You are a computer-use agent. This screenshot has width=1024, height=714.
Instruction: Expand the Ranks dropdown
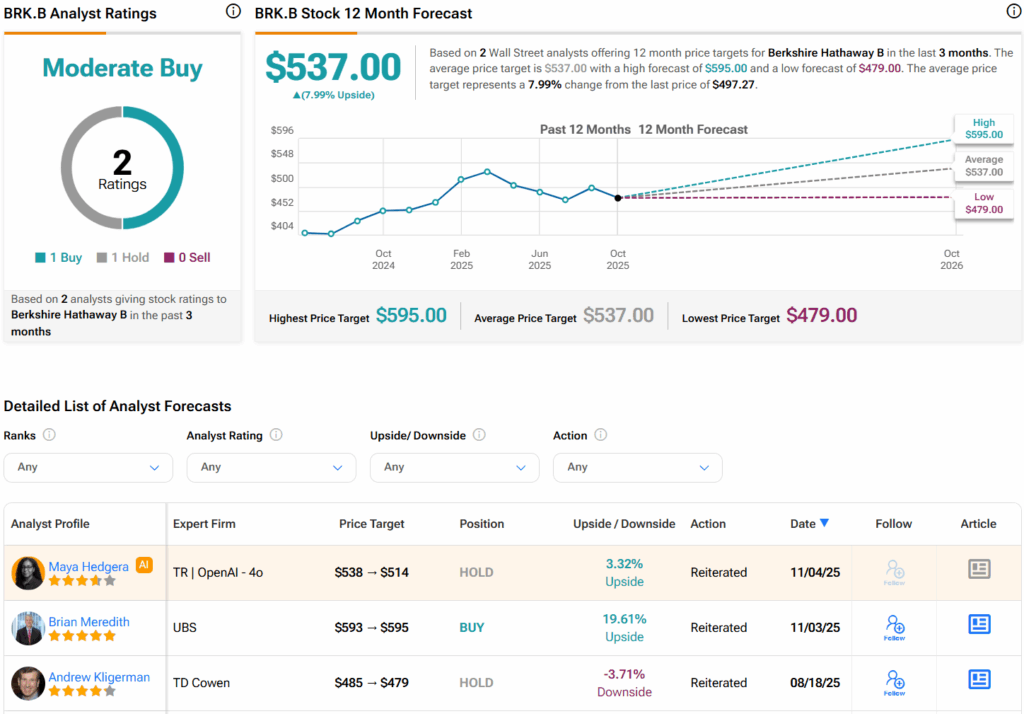coord(88,467)
